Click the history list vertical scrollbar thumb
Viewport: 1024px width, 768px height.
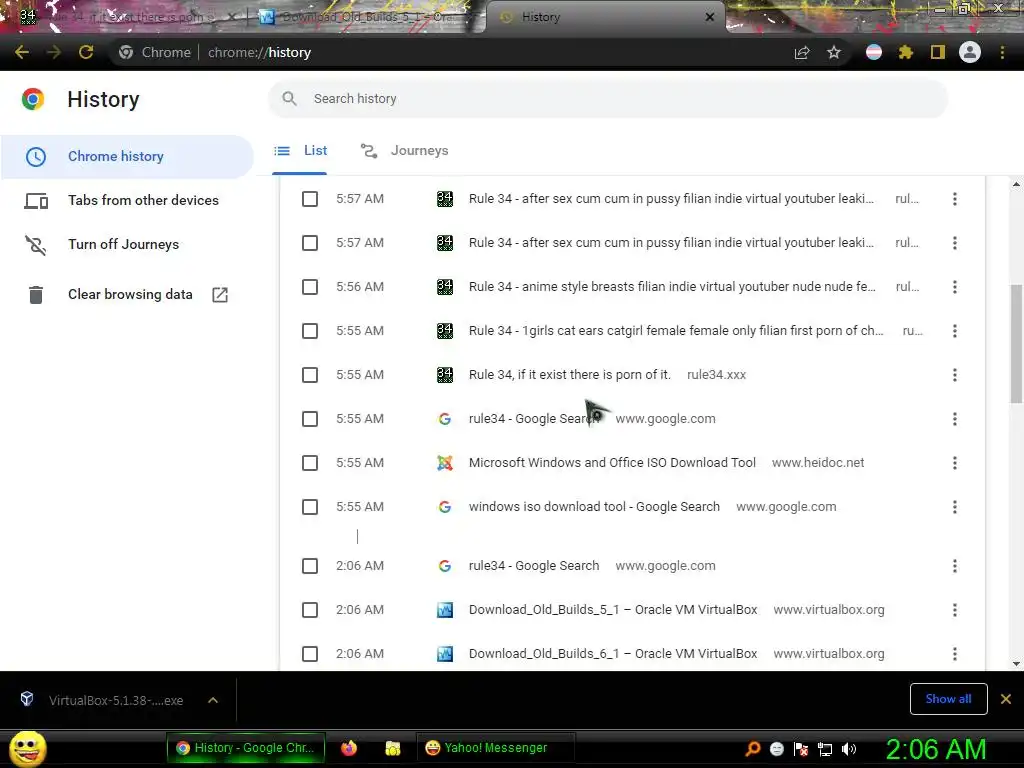(1016, 344)
